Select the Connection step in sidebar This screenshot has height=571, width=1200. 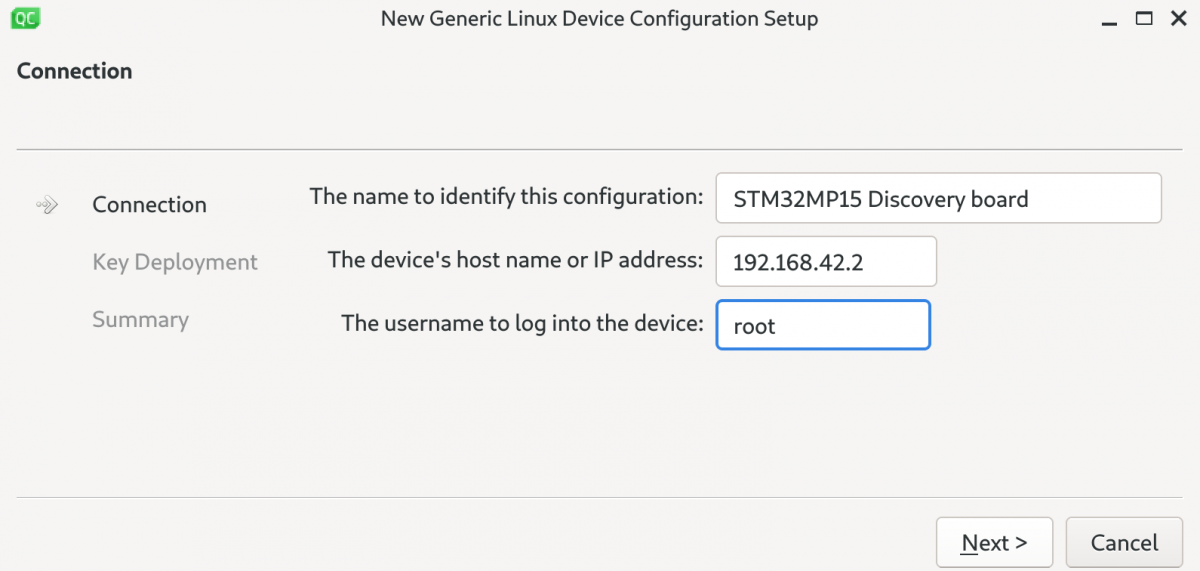(149, 205)
